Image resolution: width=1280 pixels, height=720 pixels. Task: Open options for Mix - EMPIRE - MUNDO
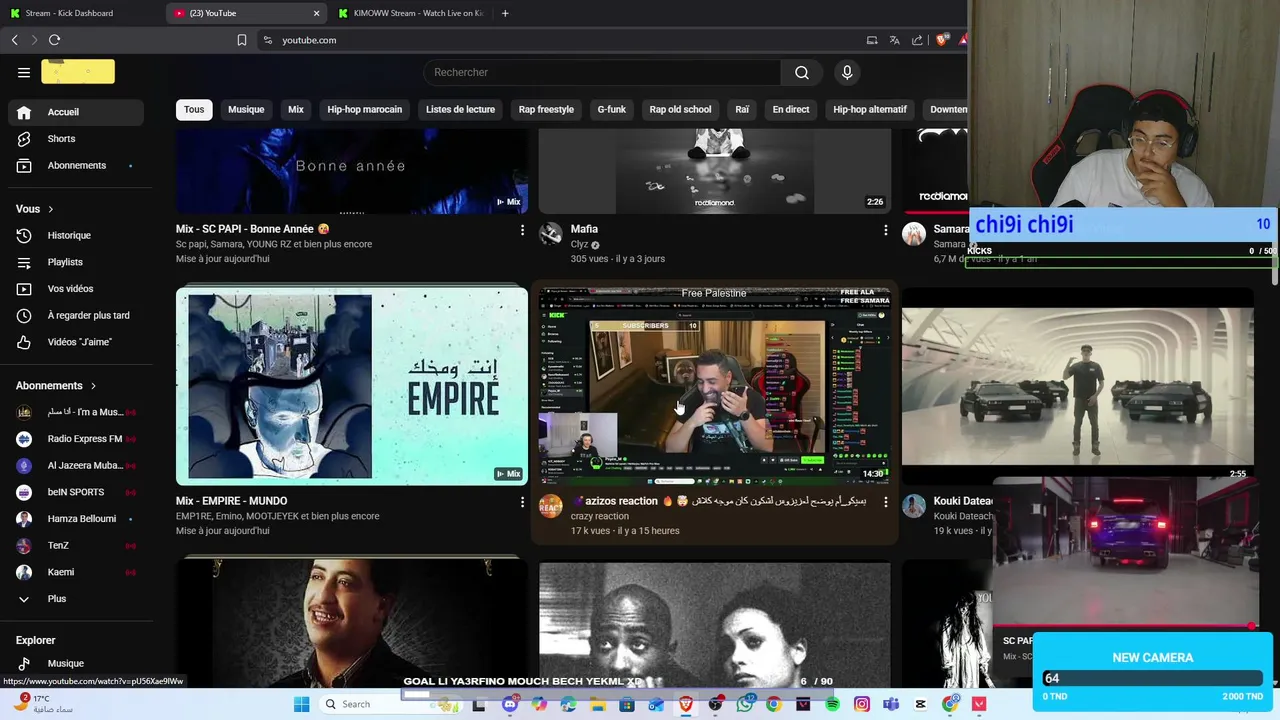click(x=522, y=502)
